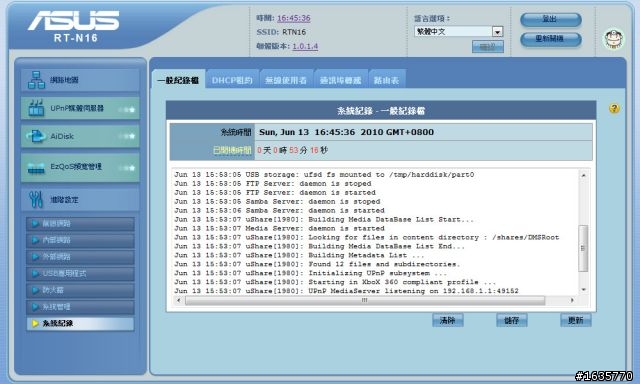Viewport: 640px width, 384px height.
Task: Open the UPnP media server icon
Action: pyautogui.click(x=36, y=108)
